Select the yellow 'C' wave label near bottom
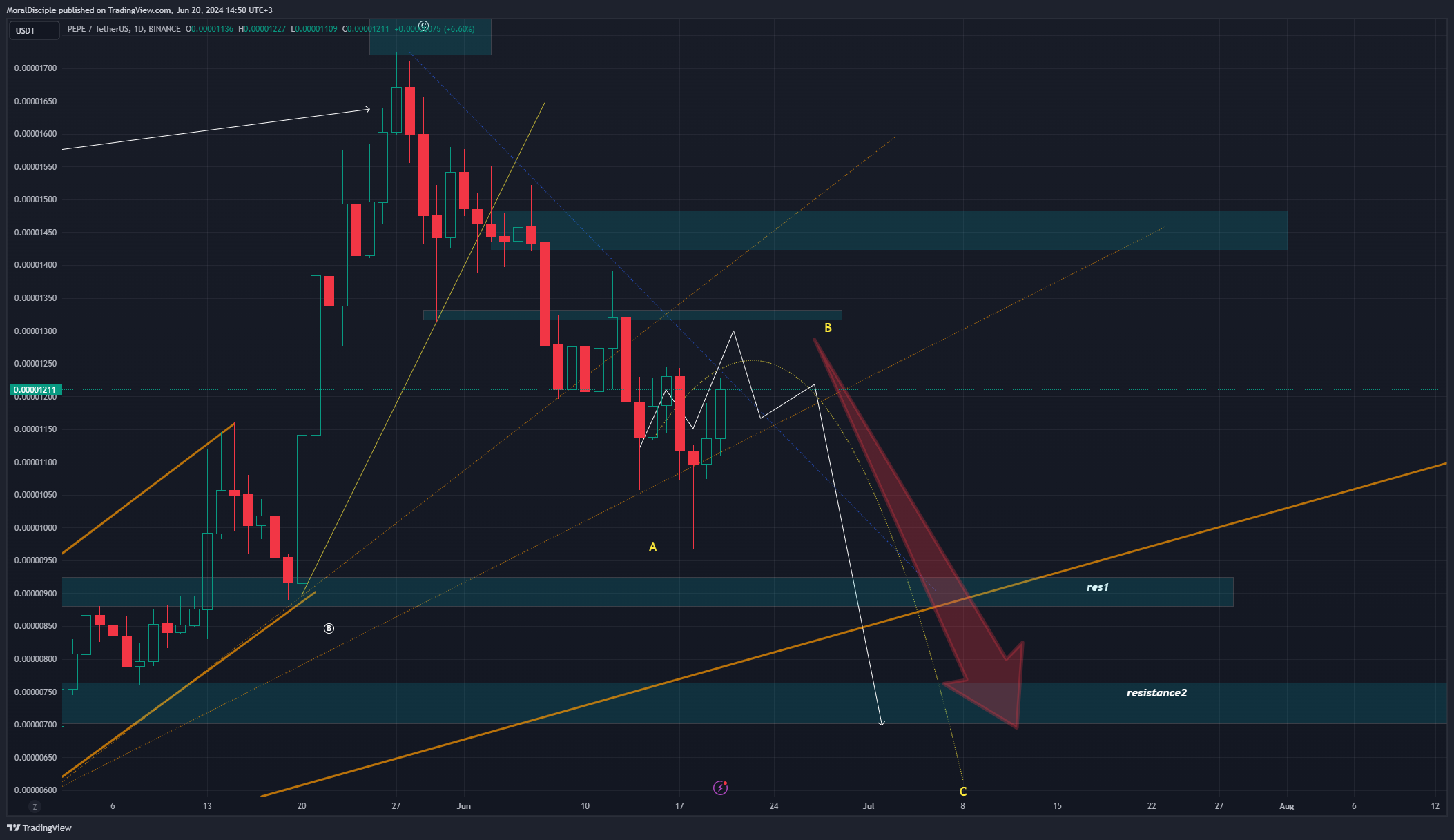This screenshot has width=1454, height=840. point(963,792)
